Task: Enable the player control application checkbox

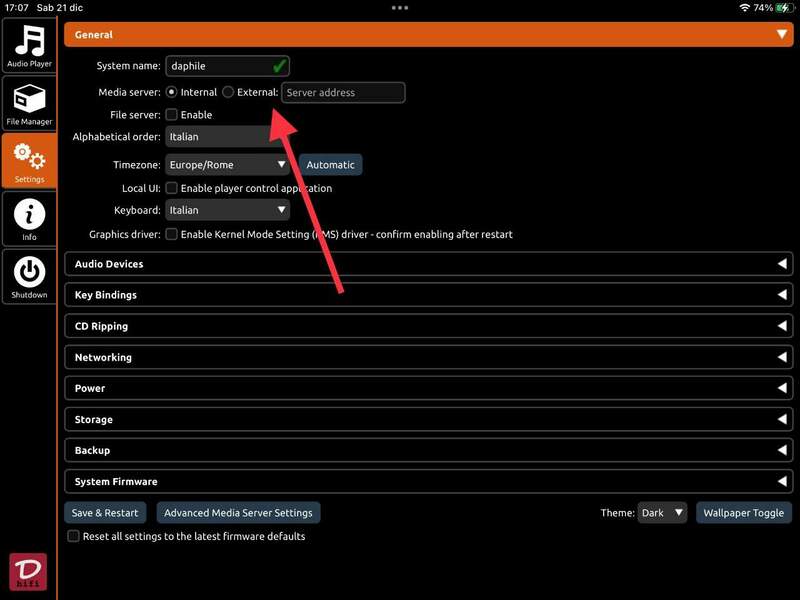Action: click(x=172, y=188)
